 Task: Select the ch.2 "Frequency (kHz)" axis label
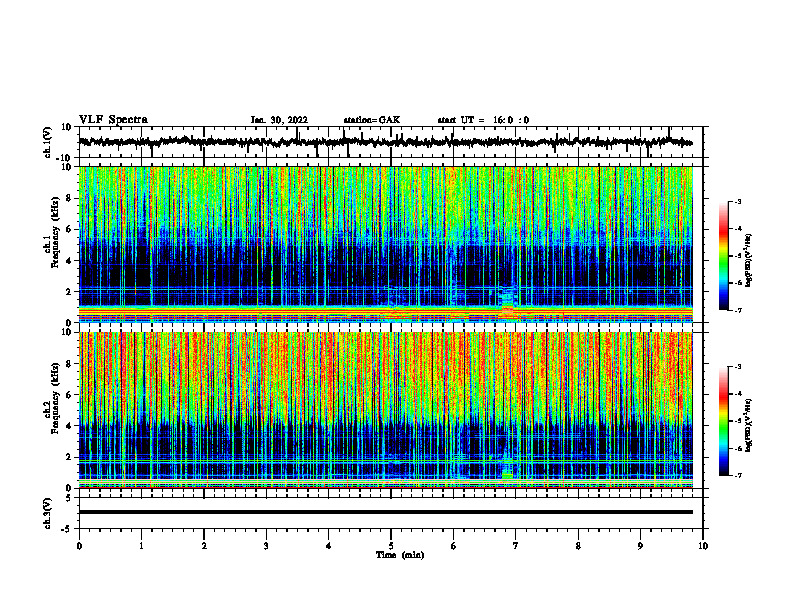(x=56, y=397)
